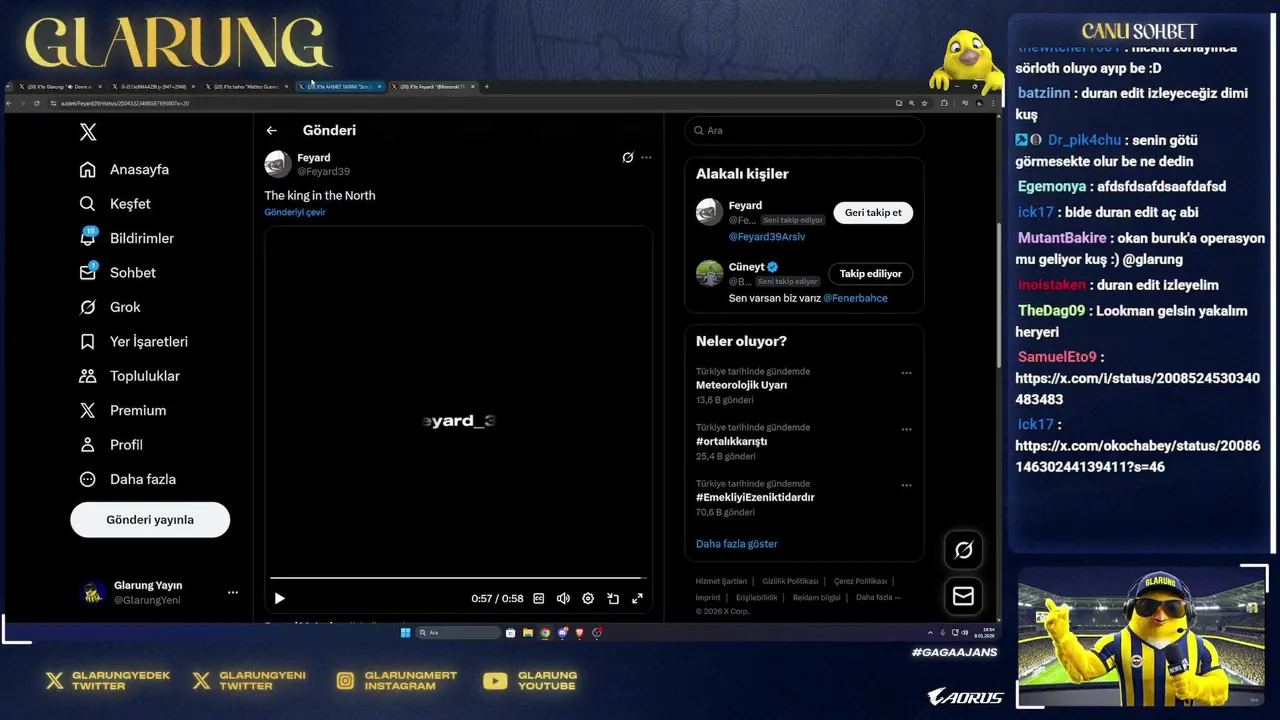Open Sohbet messages in sidebar
Screen dimensions: 1280x720
pyautogui.click(x=118, y=272)
